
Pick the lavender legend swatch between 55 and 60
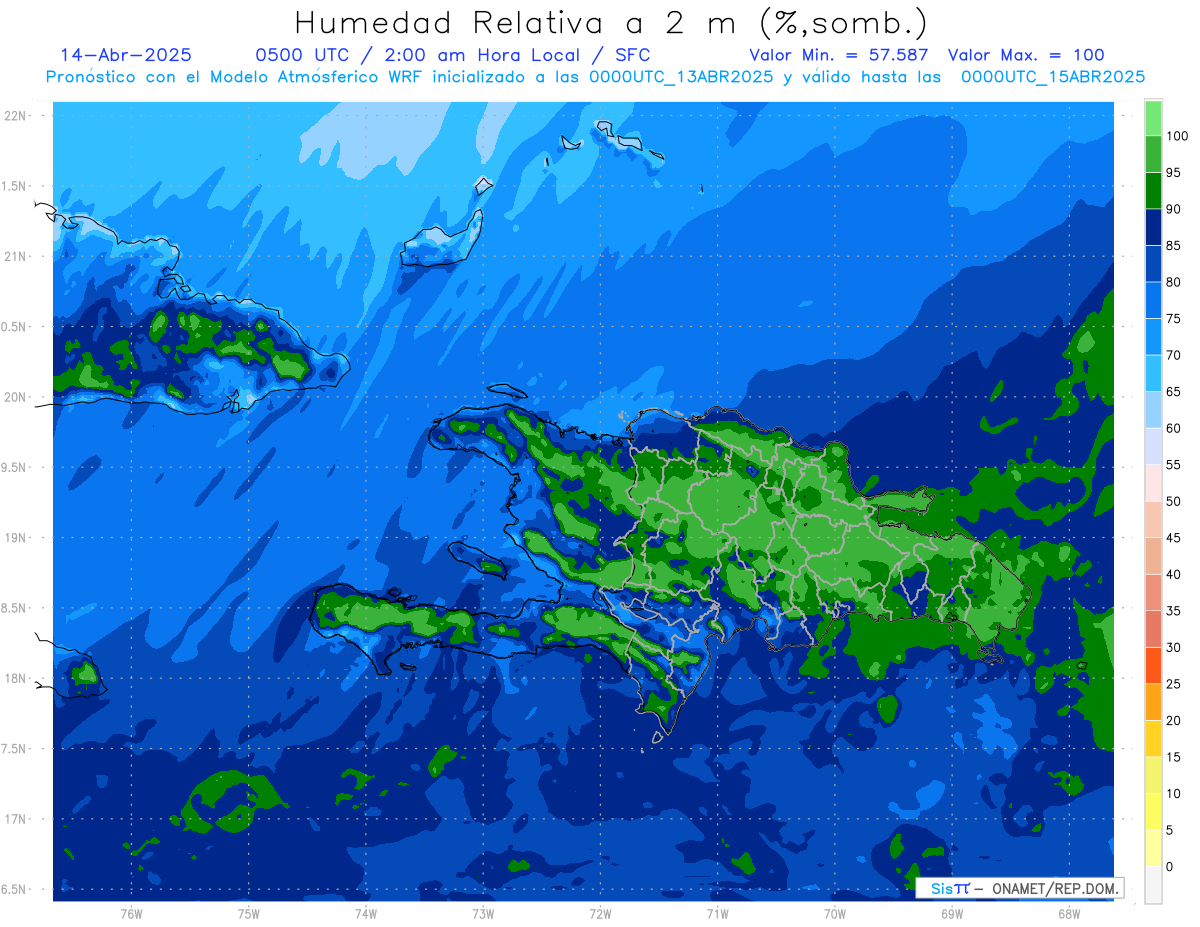1153,447
